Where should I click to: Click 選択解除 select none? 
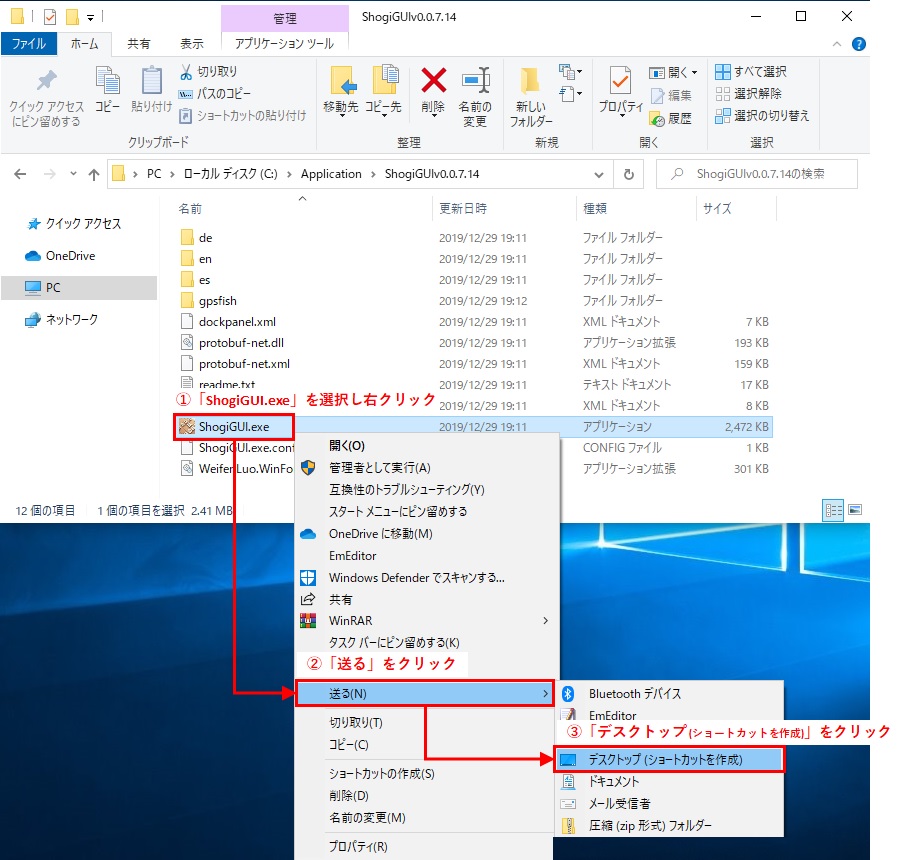[x=749, y=94]
